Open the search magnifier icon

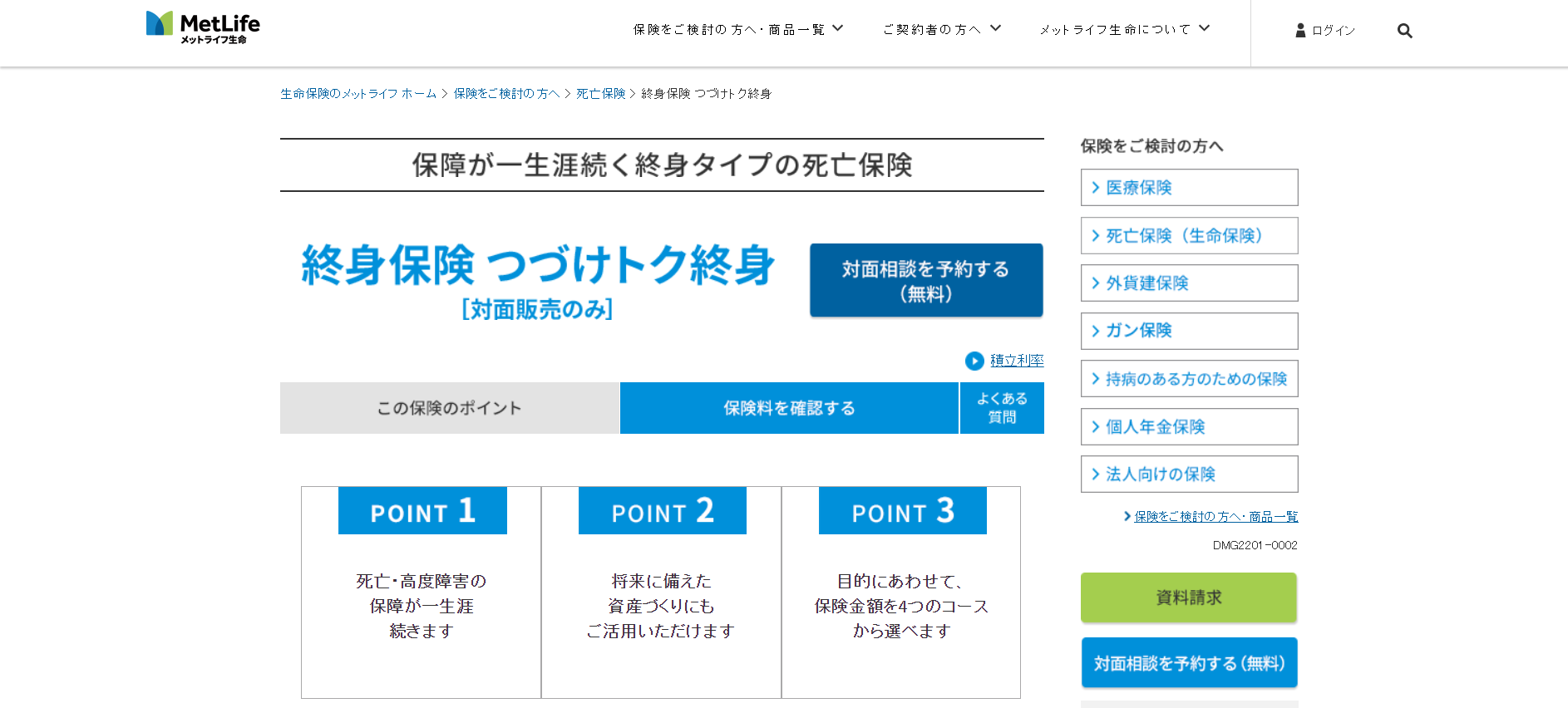[x=1404, y=31]
